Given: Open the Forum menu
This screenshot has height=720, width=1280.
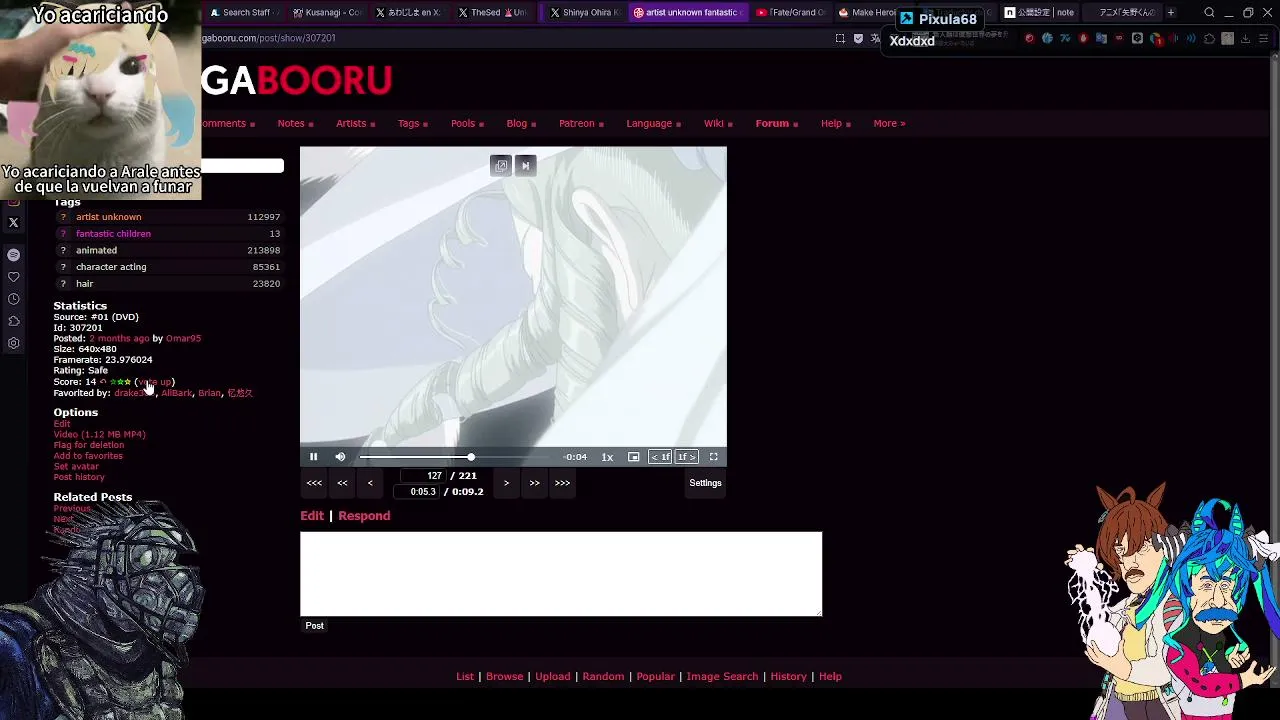Looking at the screenshot, I should (776, 124).
